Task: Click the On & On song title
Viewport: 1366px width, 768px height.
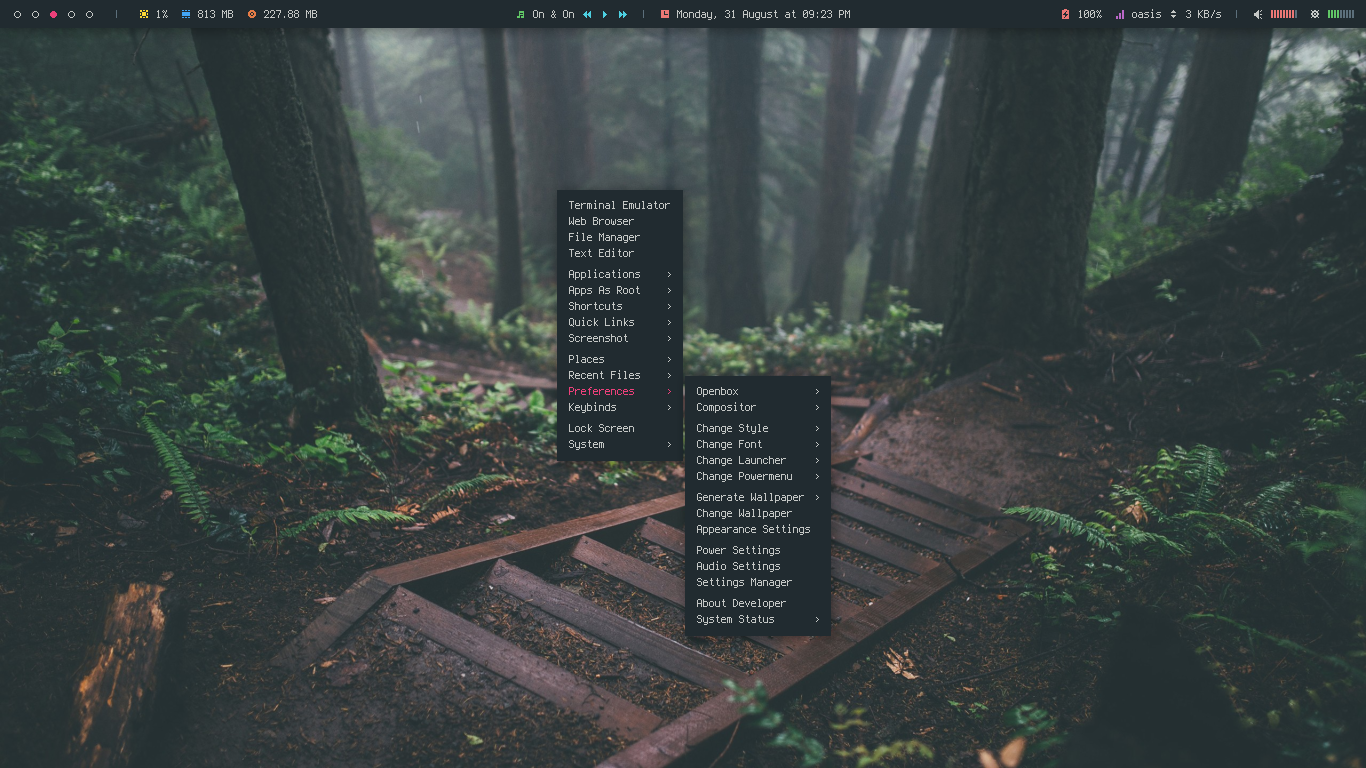Action: pyautogui.click(x=553, y=14)
